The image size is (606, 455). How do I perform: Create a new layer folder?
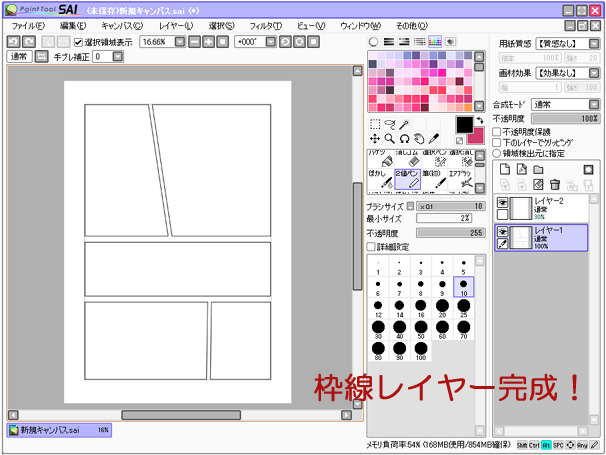(538, 169)
